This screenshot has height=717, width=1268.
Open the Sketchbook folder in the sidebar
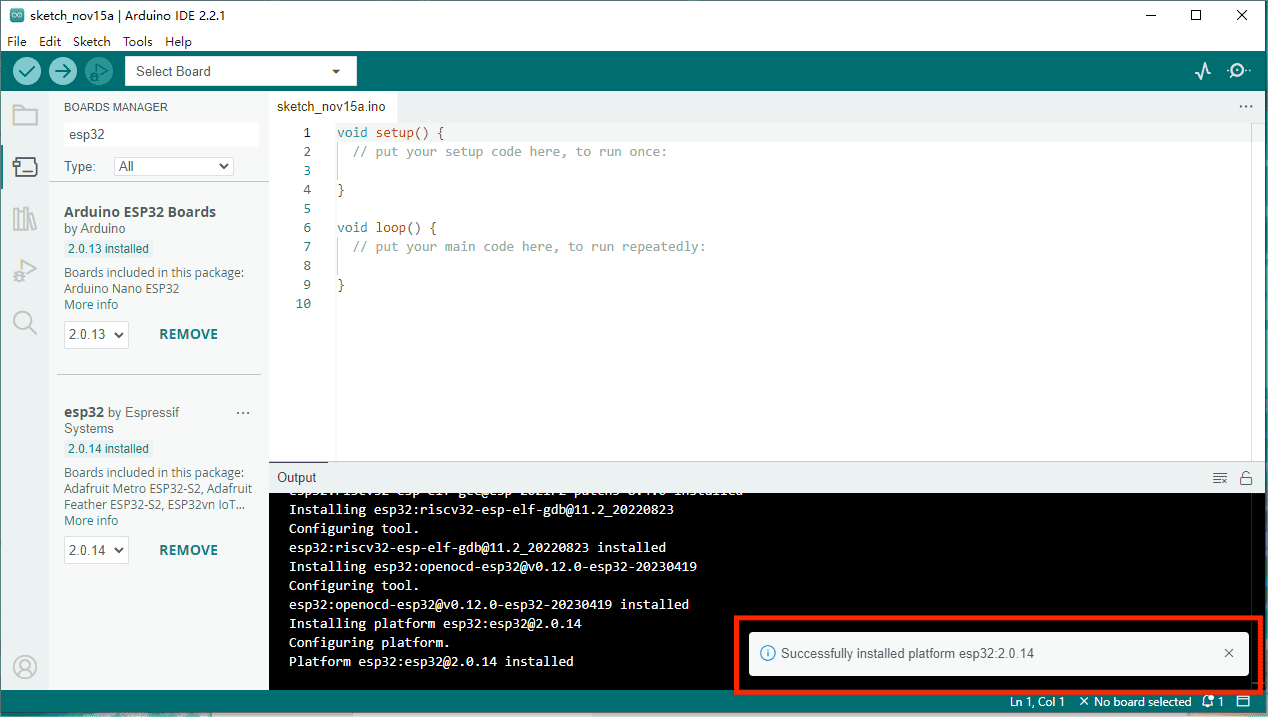pos(25,114)
